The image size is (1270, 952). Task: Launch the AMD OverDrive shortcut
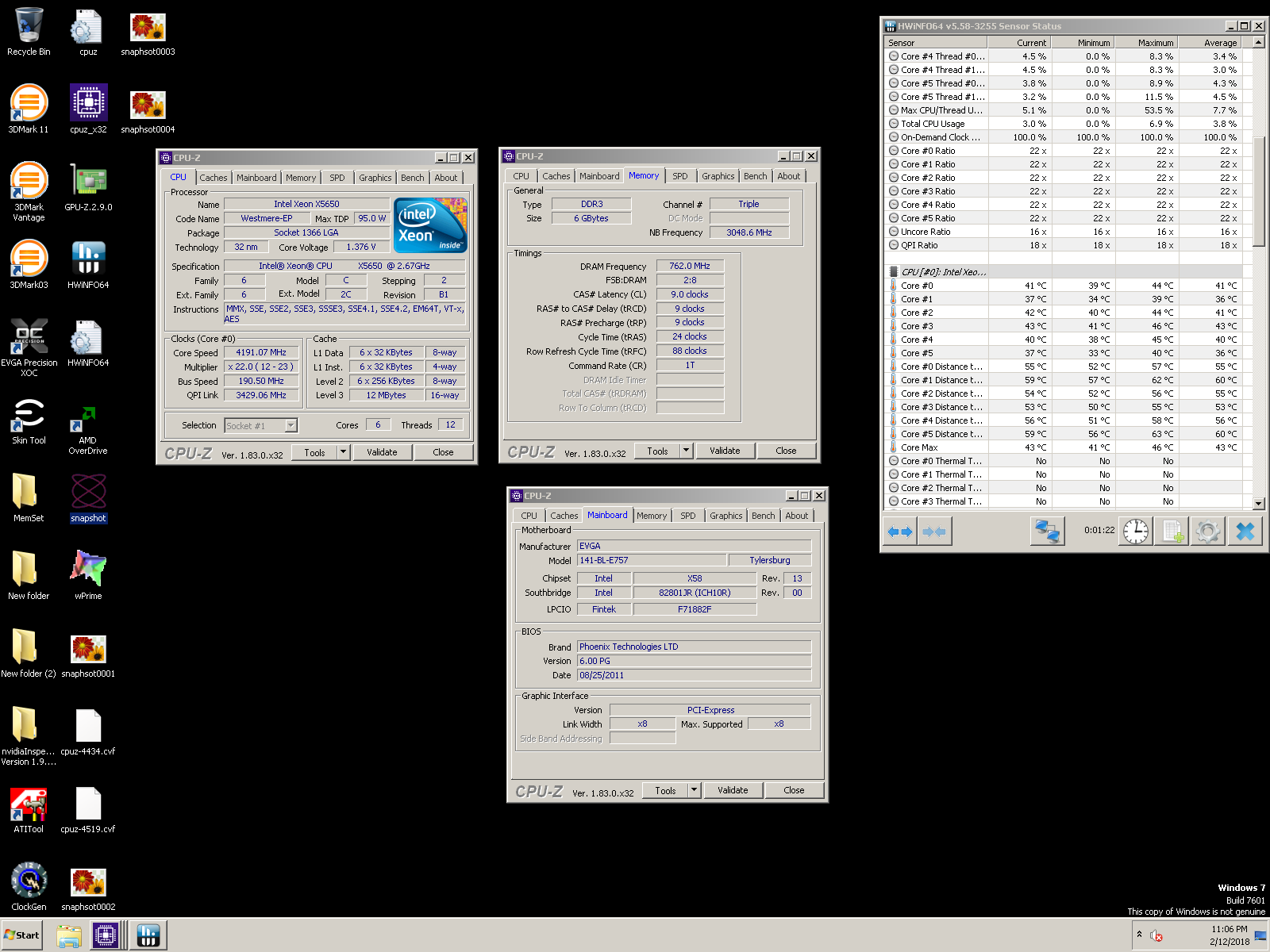click(88, 428)
